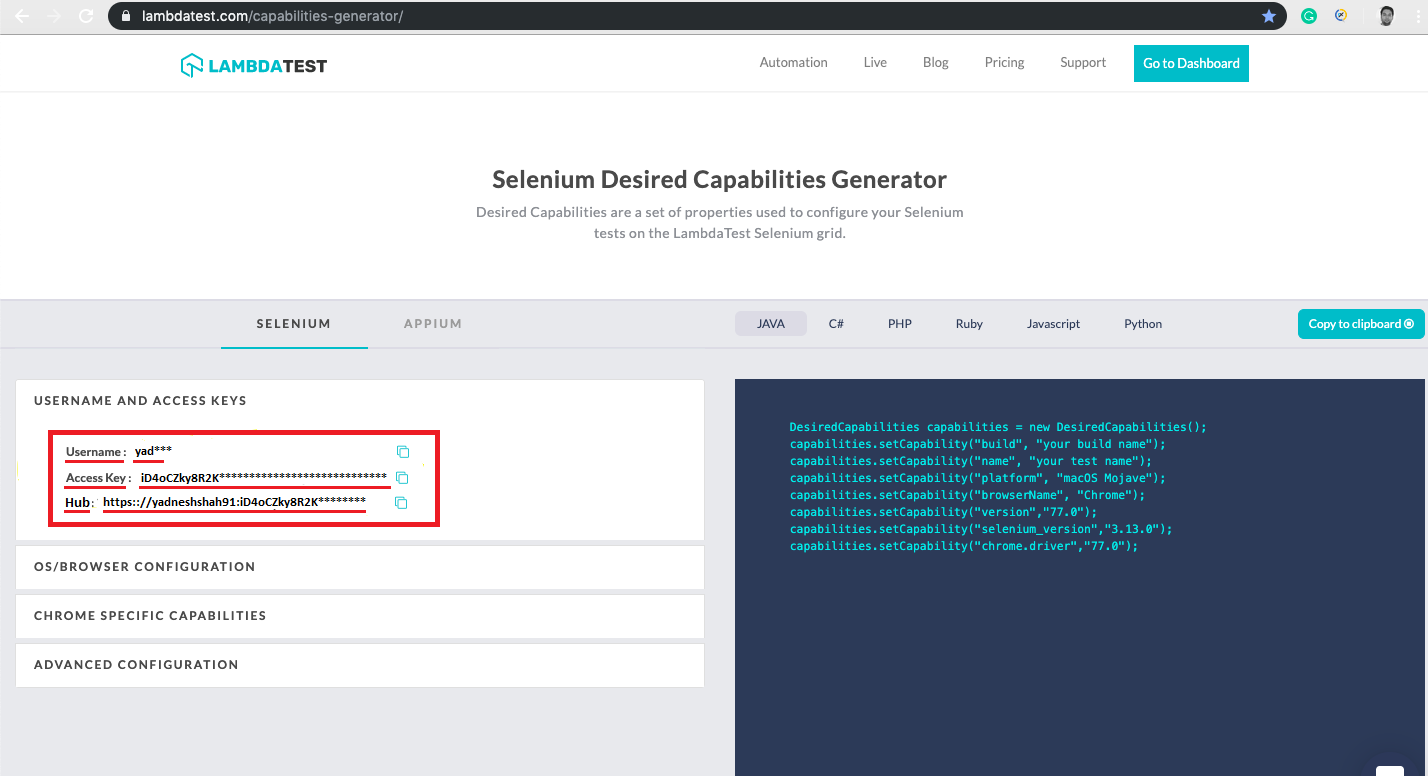Open the browser profile avatar
The image size is (1428, 776).
click(x=1386, y=16)
